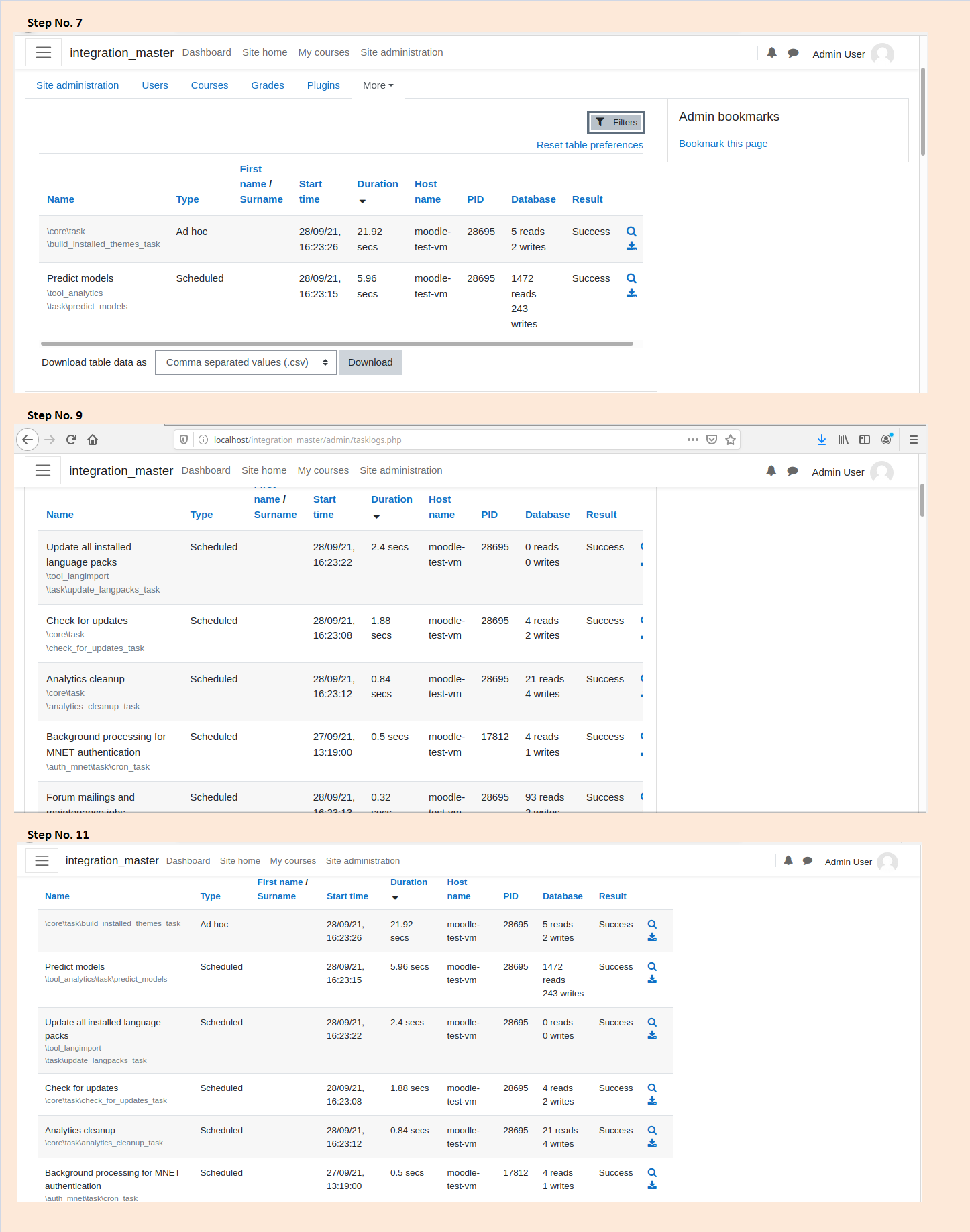The image size is (970, 1232).
Task: Open My courses in Step 11 navigation
Action: 293,861
